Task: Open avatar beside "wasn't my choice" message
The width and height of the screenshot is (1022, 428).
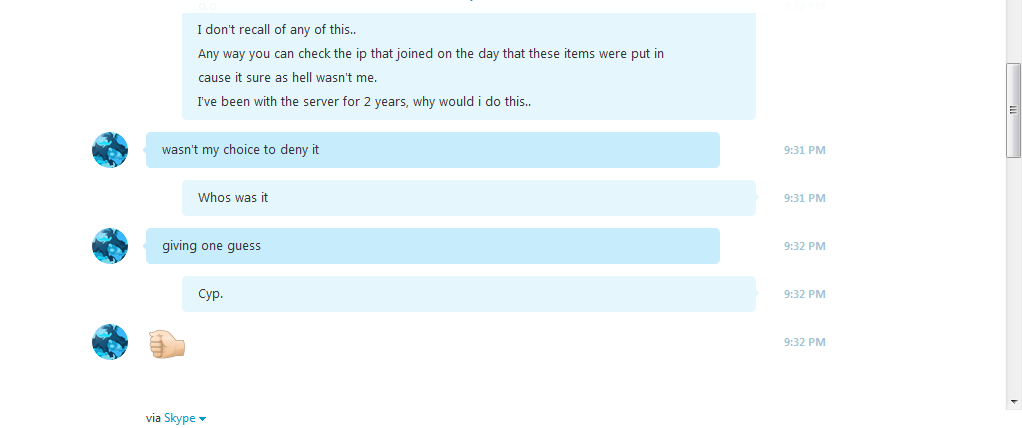Action: (110, 150)
